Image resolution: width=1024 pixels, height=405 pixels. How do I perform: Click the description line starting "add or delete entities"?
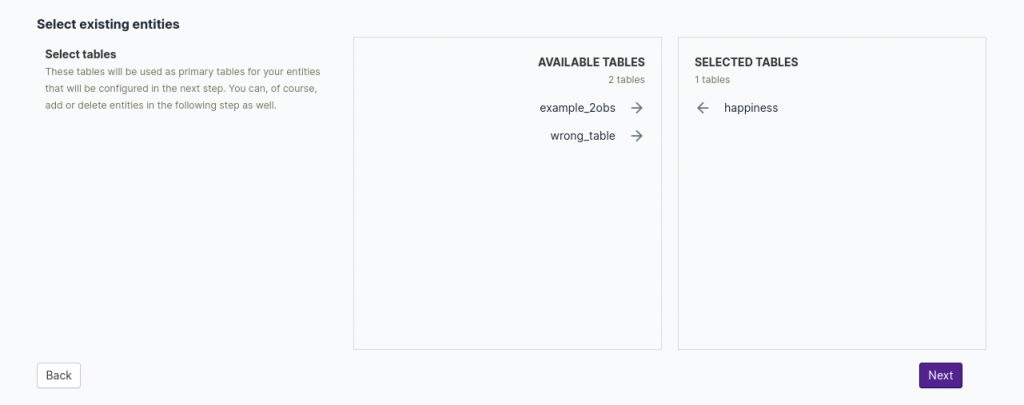point(160,106)
